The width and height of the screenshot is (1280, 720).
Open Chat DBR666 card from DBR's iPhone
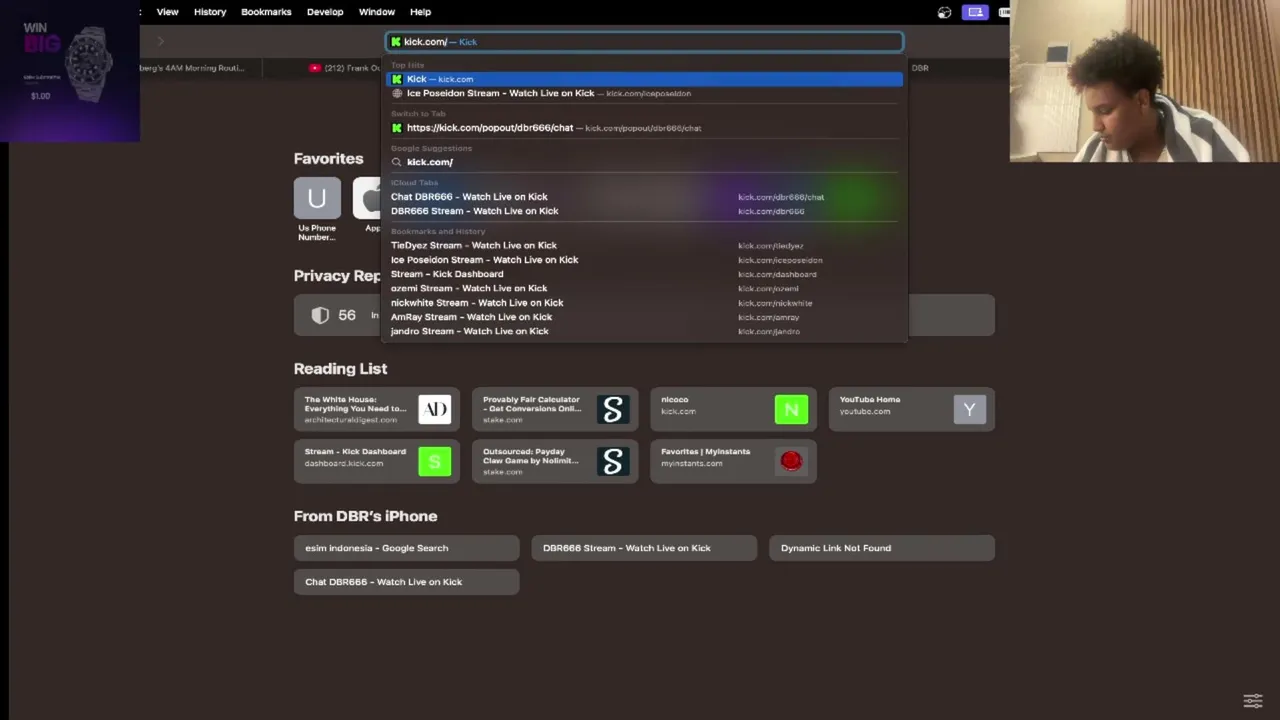pyautogui.click(x=406, y=582)
